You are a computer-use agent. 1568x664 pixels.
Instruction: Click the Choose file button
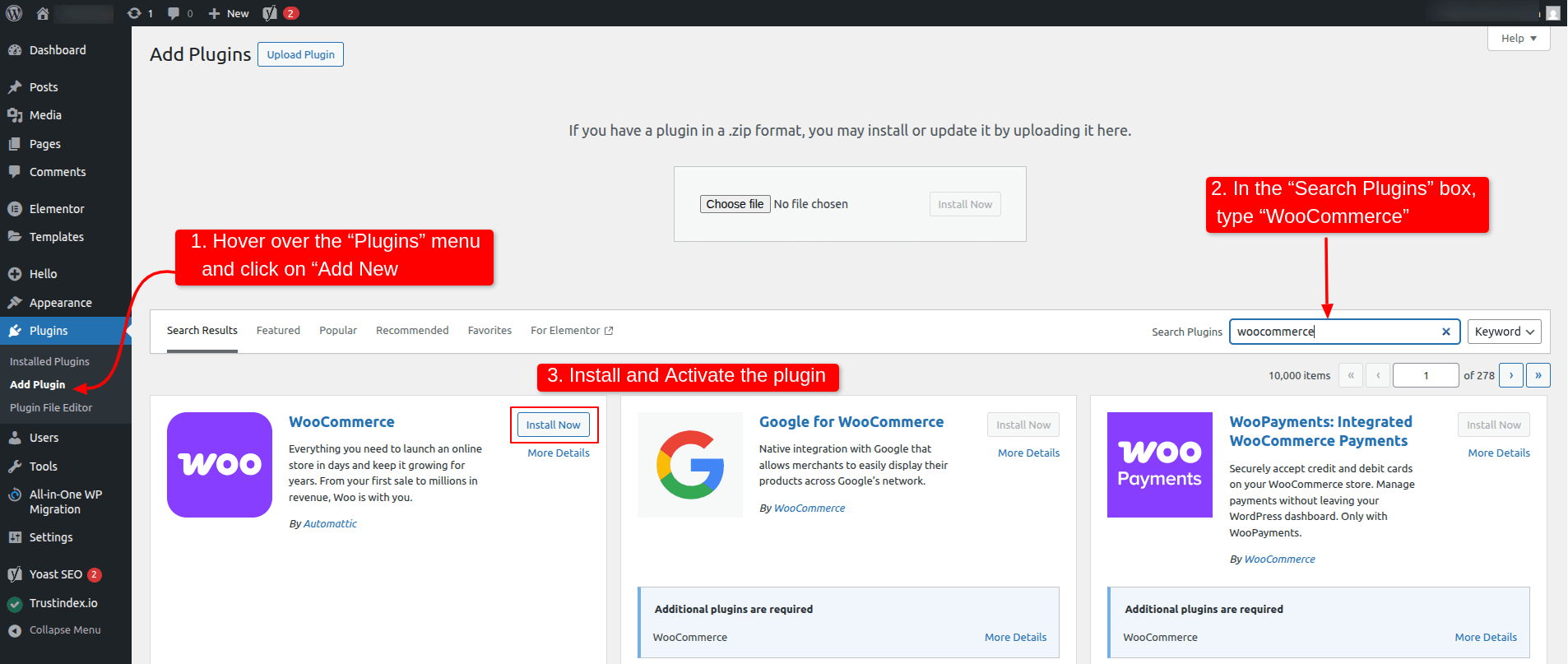click(x=735, y=204)
